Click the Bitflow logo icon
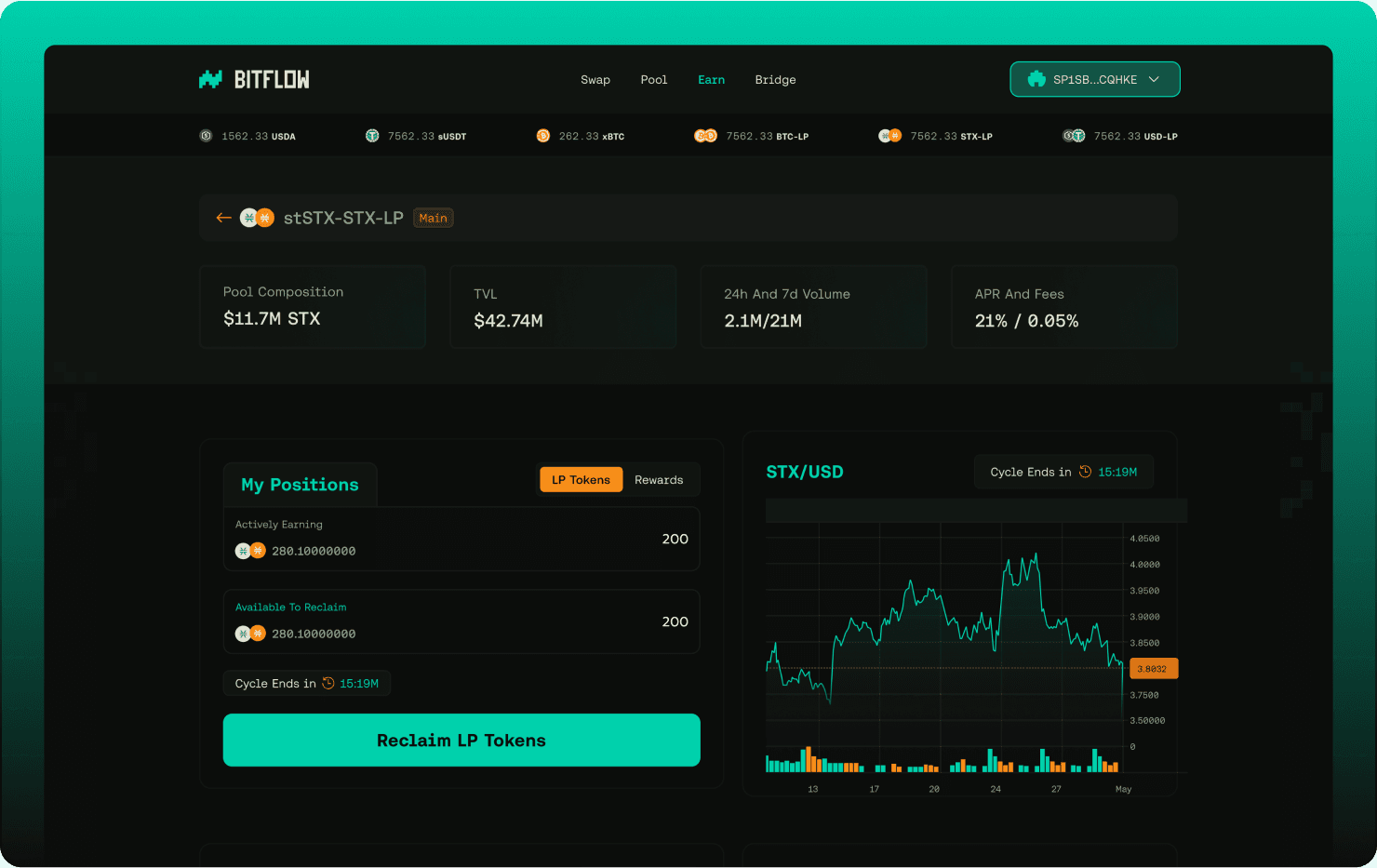This screenshot has width=1377, height=868. point(208,79)
